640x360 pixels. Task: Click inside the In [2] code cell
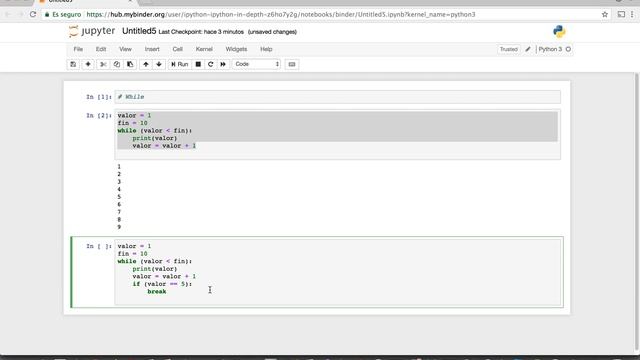pyautogui.click(x=338, y=134)
